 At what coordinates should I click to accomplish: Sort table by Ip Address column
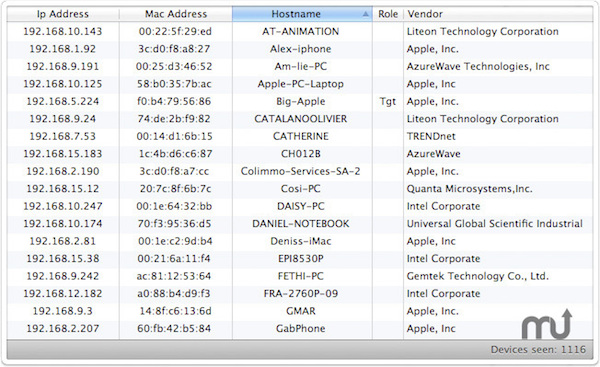[x=63, y=14]
